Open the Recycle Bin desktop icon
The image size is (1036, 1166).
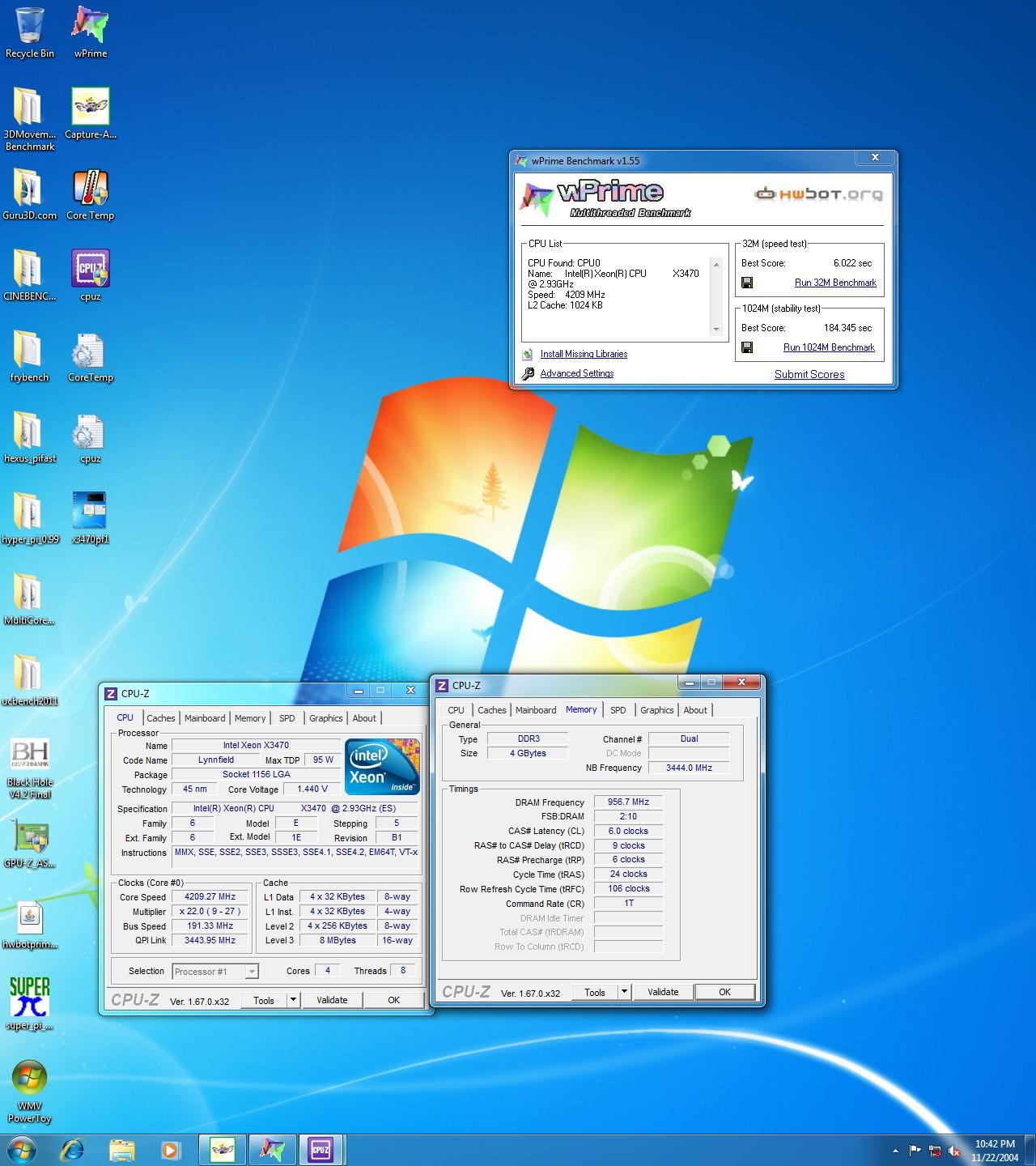[29, 32]
